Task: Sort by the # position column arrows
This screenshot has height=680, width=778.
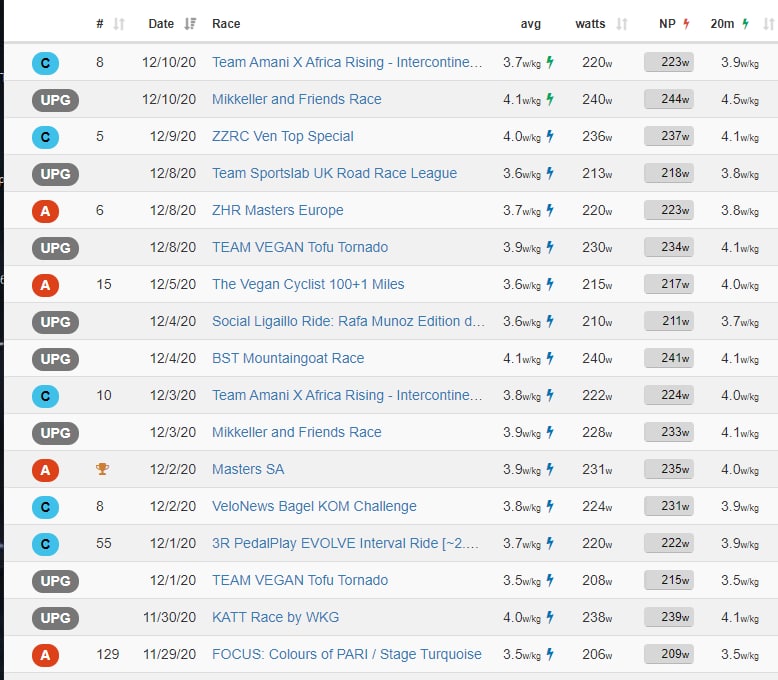Action: pyautogui.click(x=119, y=24)
